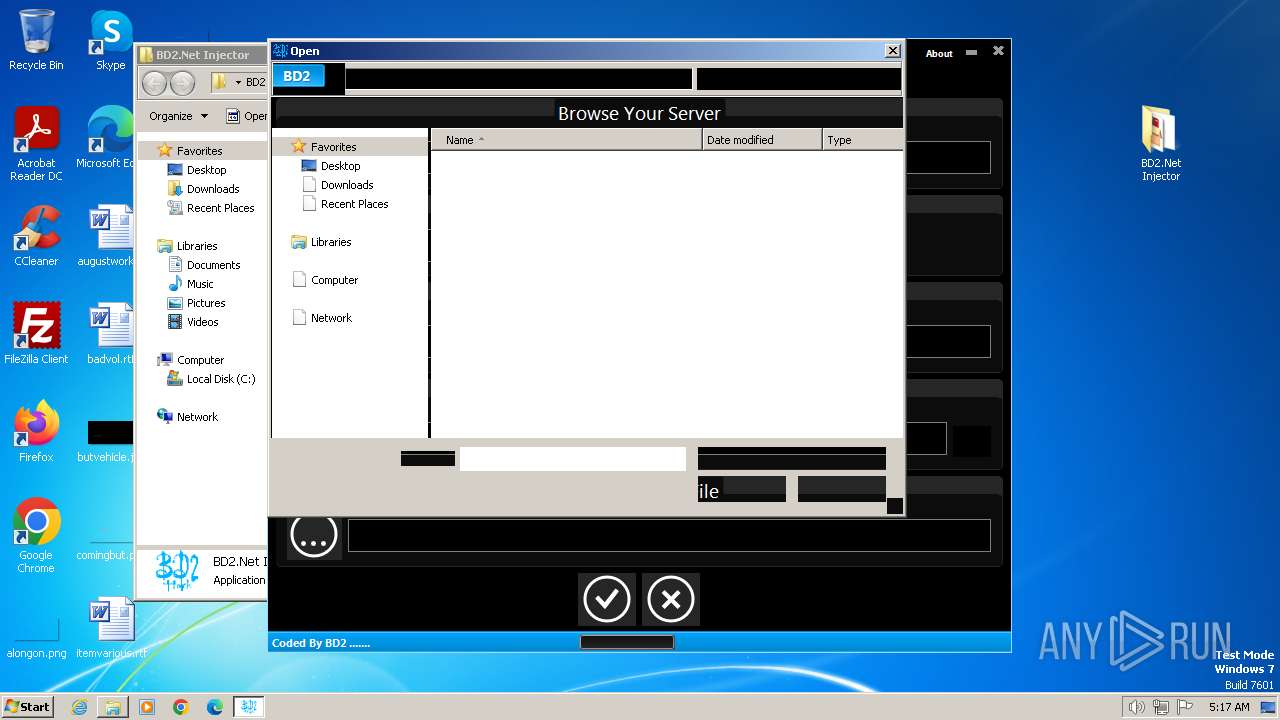
Task: Go back in the Explorer window
Action: coord(155,83)
